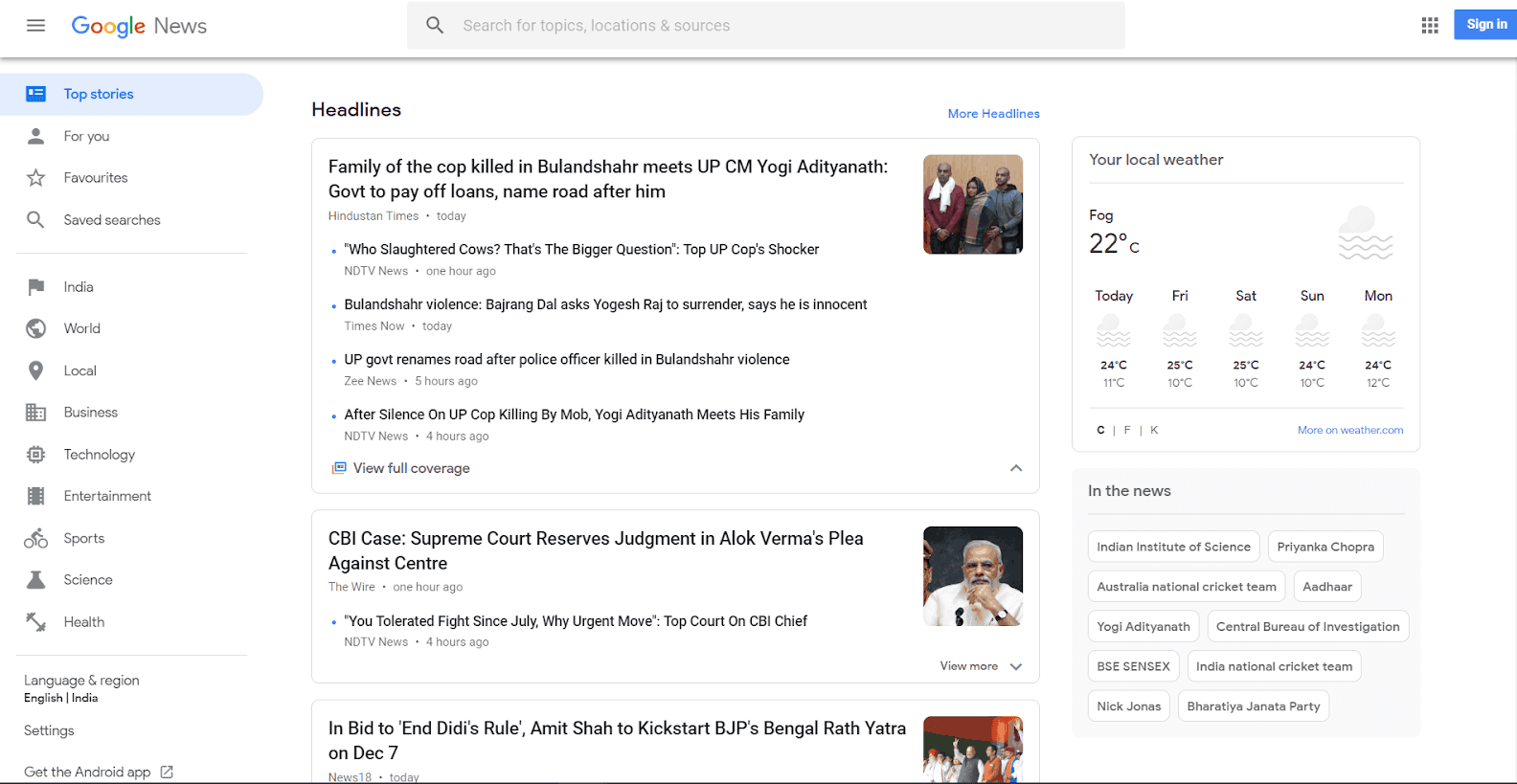This screenshot has width=1517, height=784.
Task: Click the Android app external link icon
Action: coord(167,772)
